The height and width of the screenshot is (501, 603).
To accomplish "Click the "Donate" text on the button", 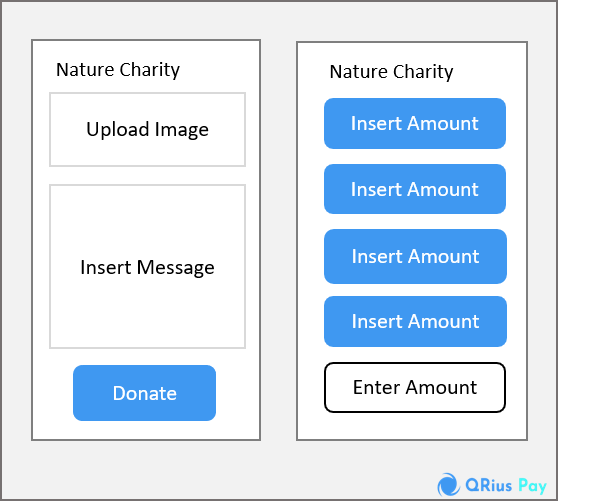I will pyautogui.click(x=145, y=393).
